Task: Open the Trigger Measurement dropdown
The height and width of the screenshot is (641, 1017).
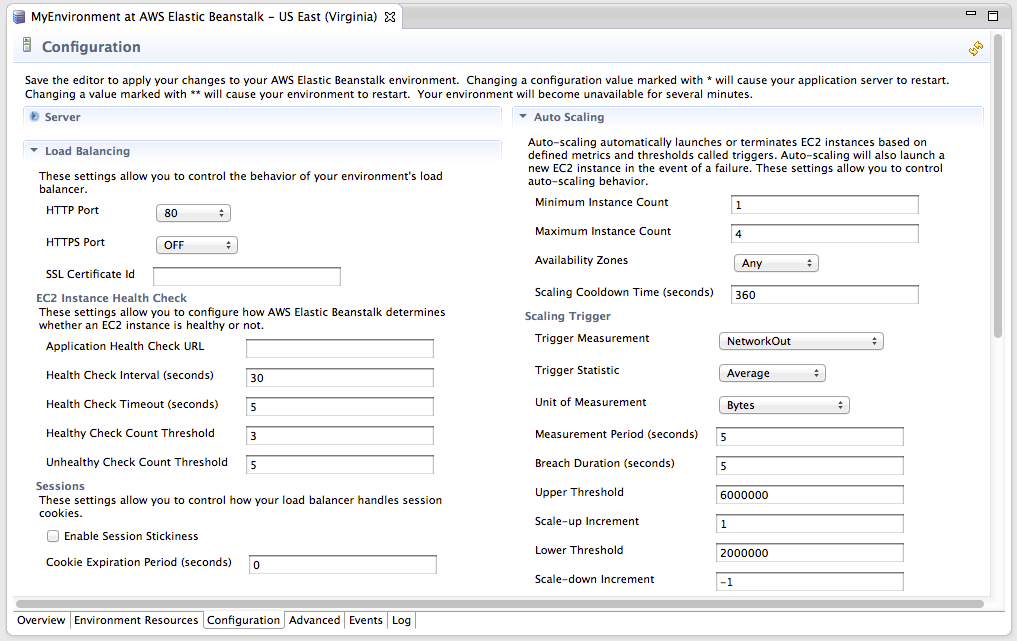Action: coord(801,341)
